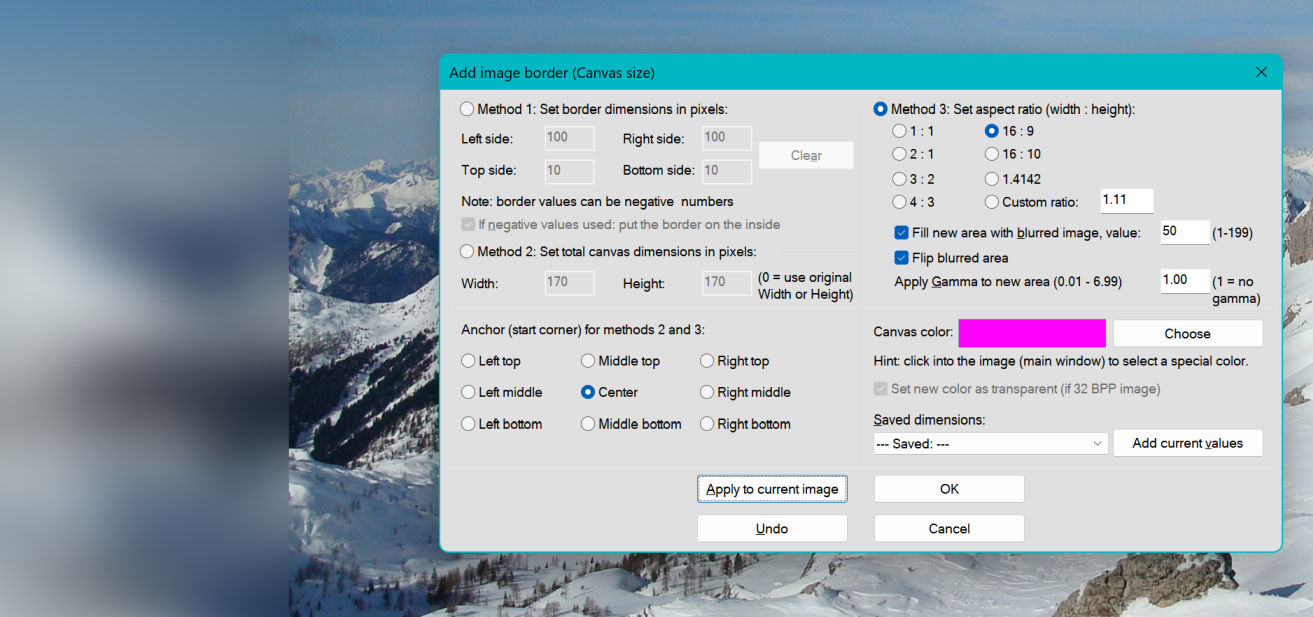This screenshot has width=1313, height=617.
Task: Select the Custom ratio radio button
Action: pyautogui.click(x=992, y=202)
